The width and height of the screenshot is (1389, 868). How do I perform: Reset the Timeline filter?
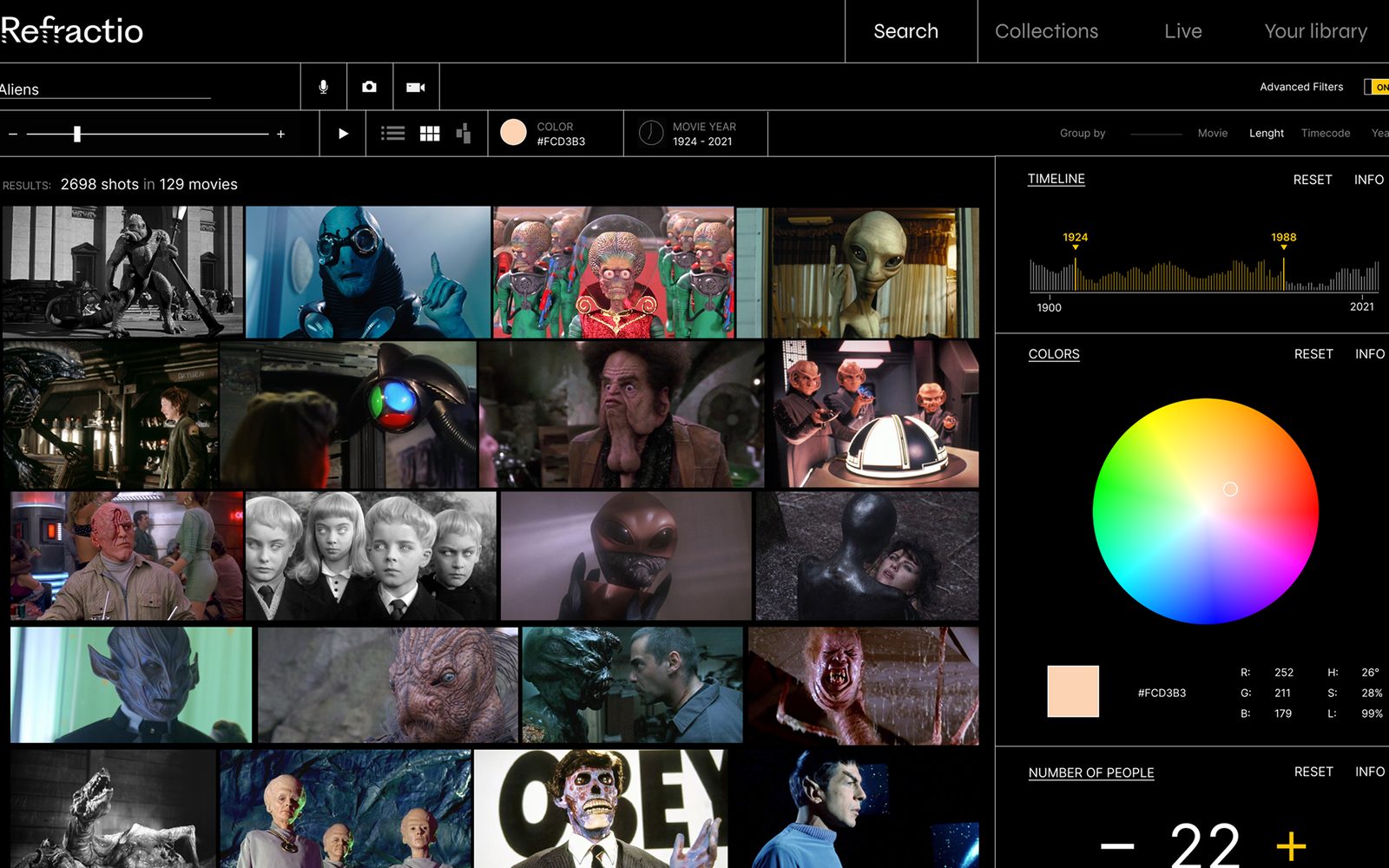1313,180
